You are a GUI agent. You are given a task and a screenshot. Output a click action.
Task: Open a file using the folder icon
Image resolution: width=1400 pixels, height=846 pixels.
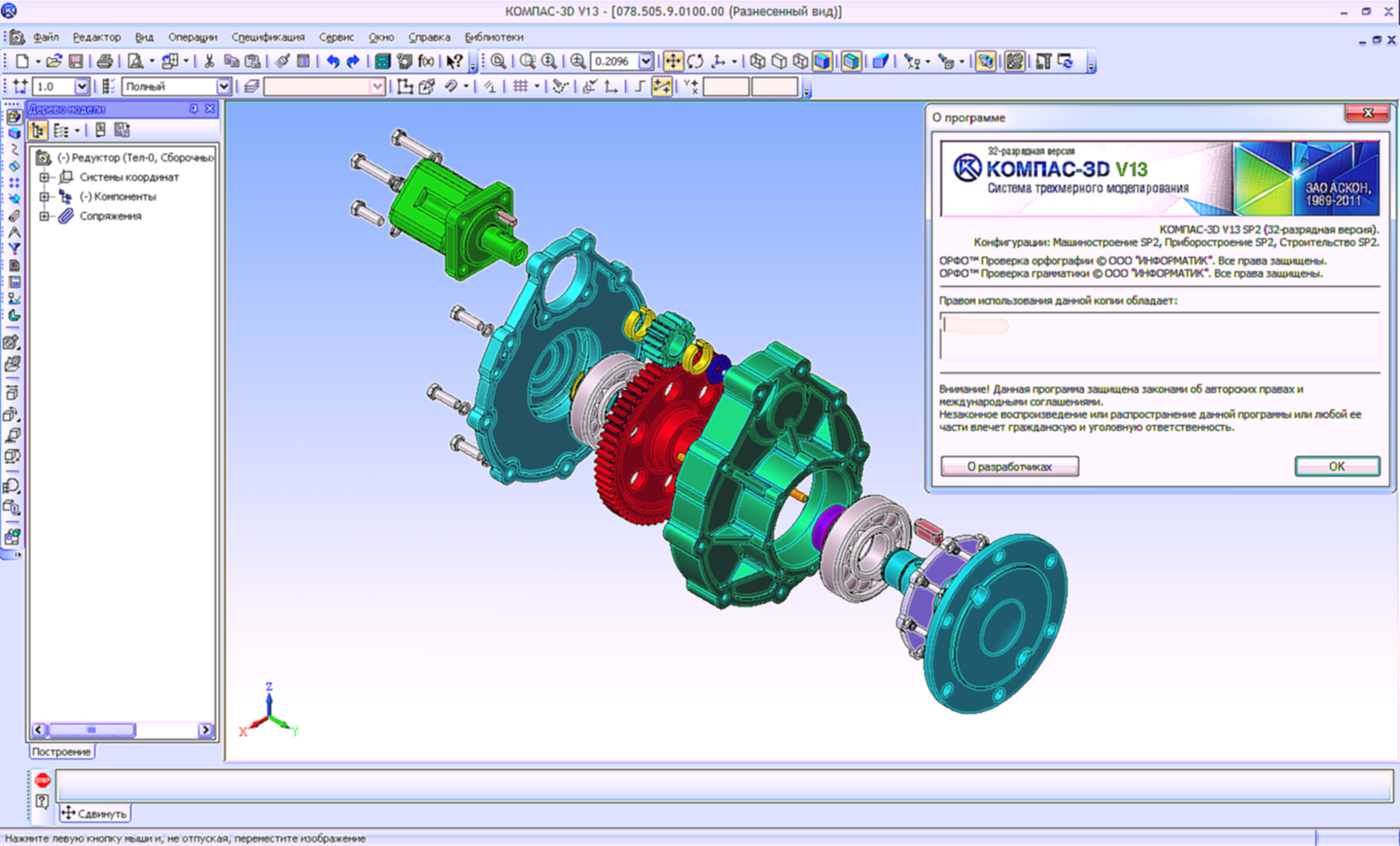point(53,61)
